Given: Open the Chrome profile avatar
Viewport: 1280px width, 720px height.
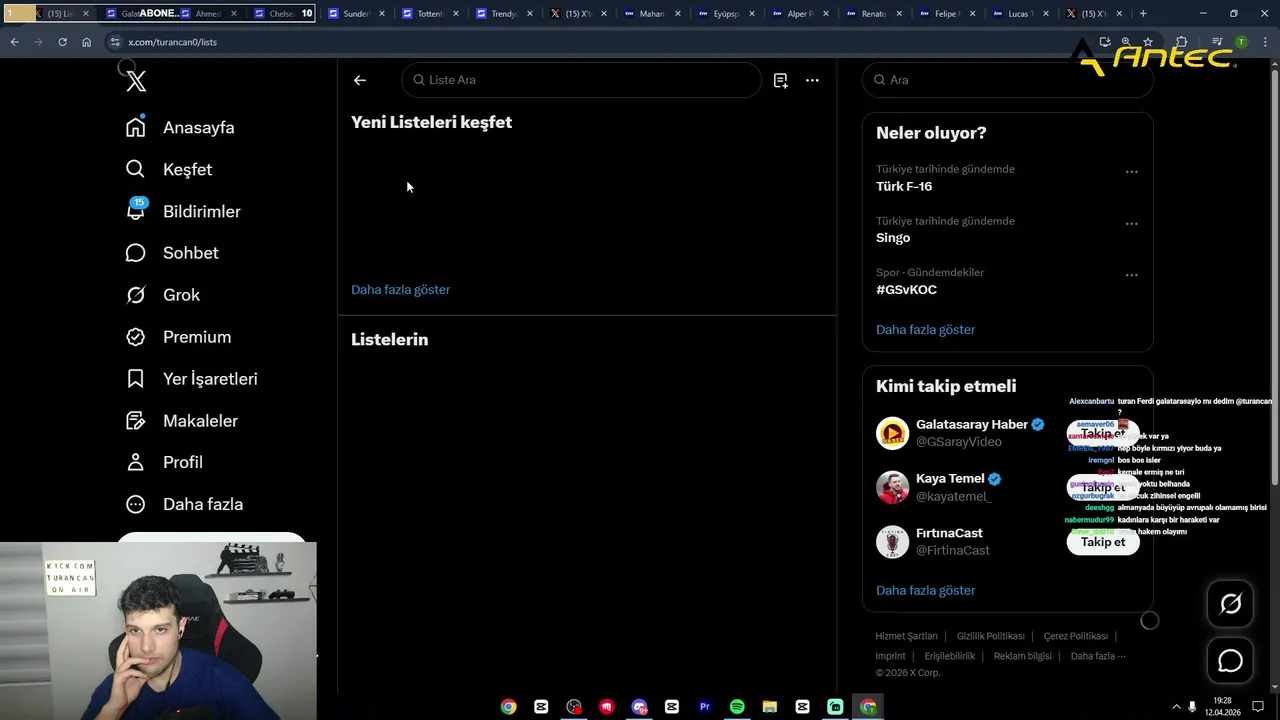Looking at the screenshot, I should (1241, 42).
